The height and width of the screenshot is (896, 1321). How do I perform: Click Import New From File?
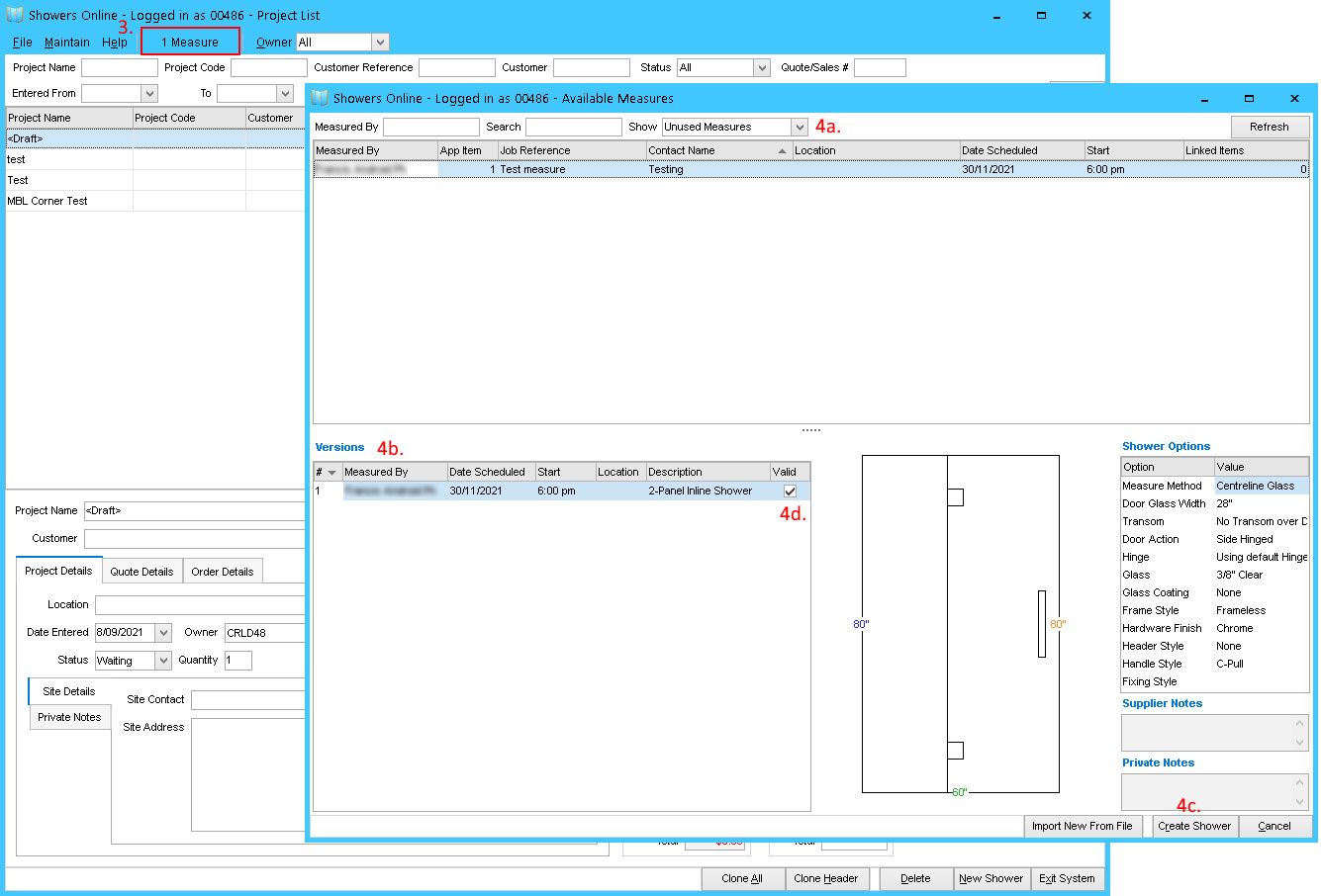(x=1082, y=826)
